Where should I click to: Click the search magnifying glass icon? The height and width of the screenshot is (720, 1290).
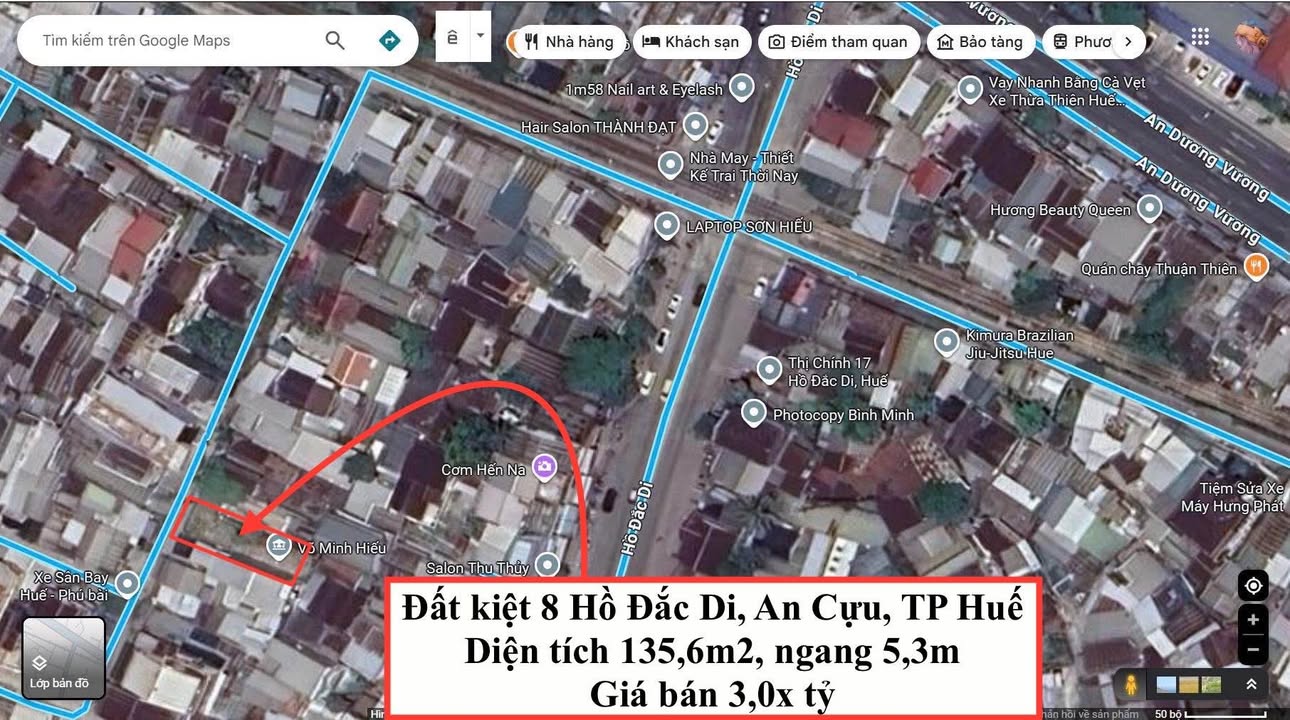[x=335, y=40]
